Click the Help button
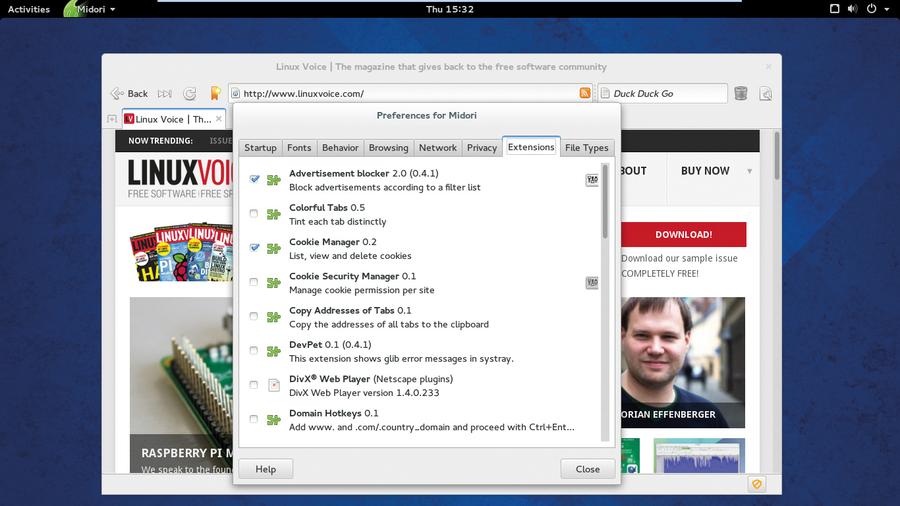 266,469
